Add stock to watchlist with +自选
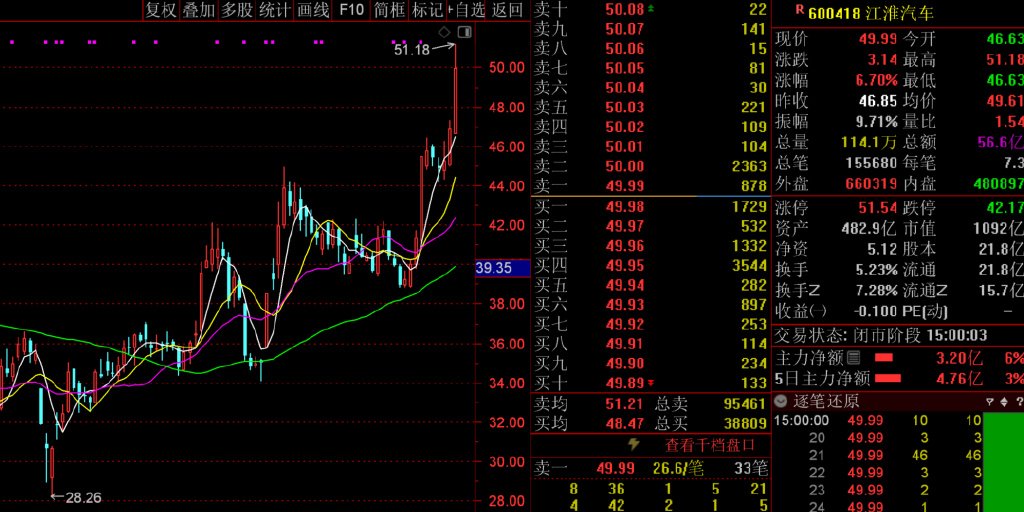The height and width of the screenshot is (512, 1024). pyautogui.click(x=467, y=10)
